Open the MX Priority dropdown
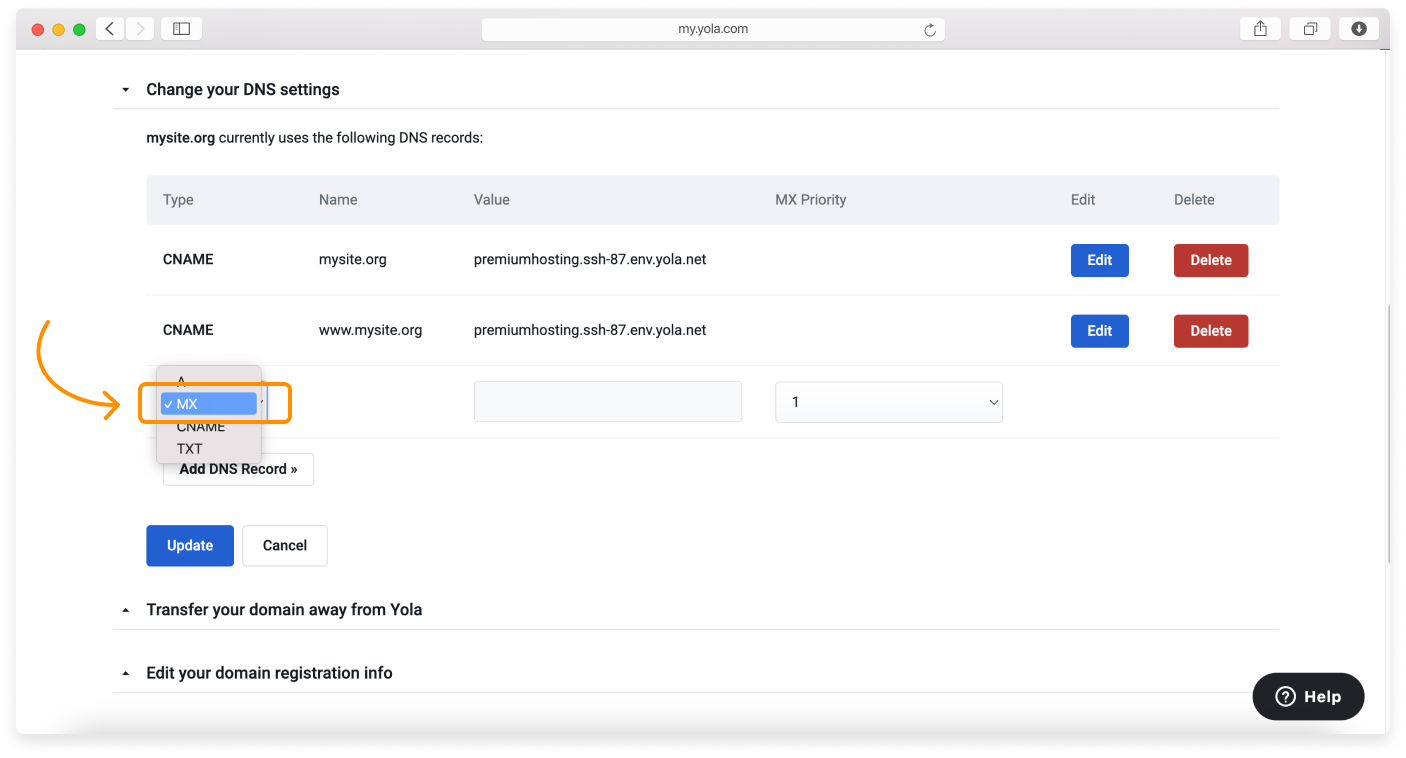The width and height of the screenshot is (1406, 758). pyautogui.click(x=888, y=401)
